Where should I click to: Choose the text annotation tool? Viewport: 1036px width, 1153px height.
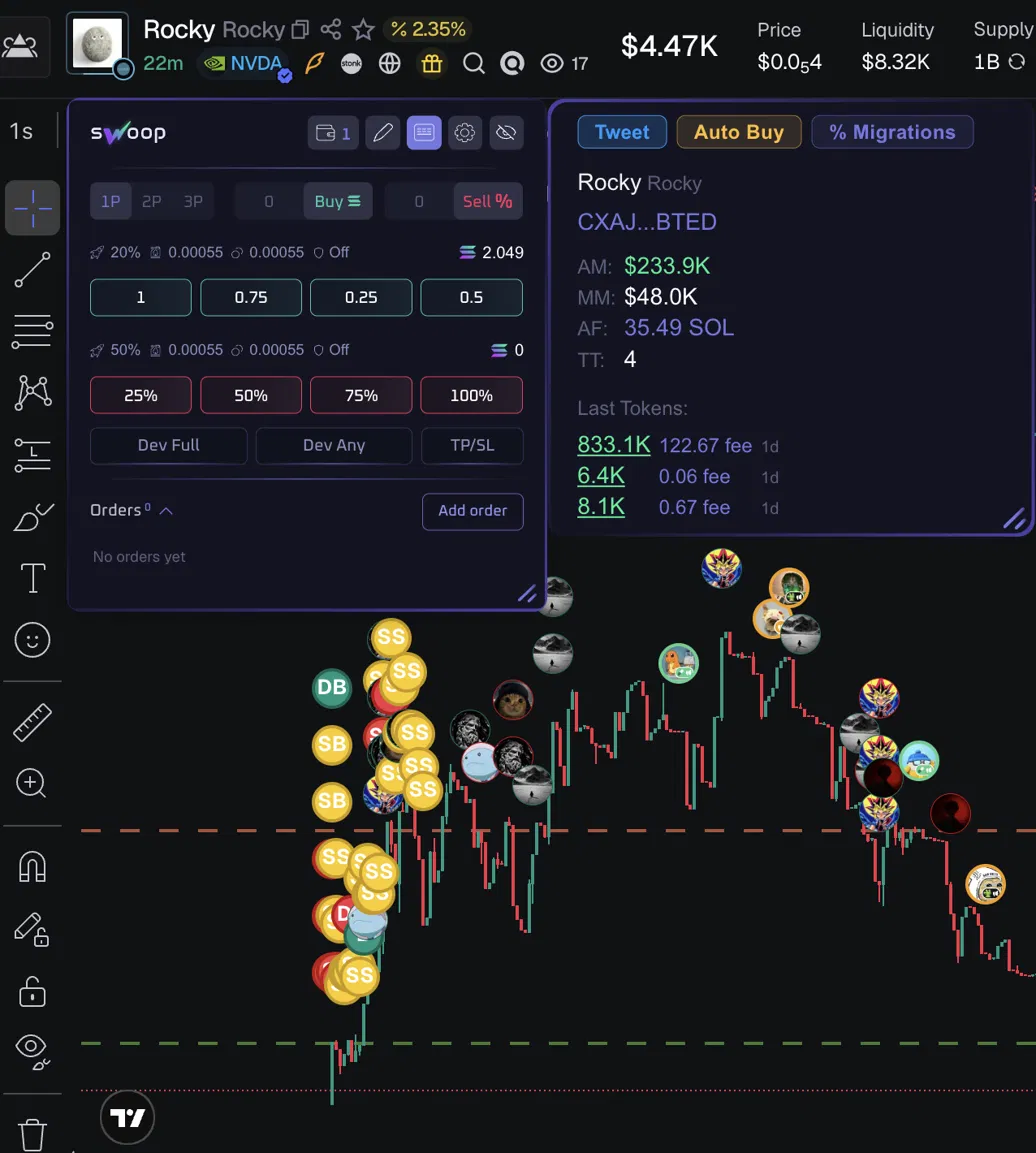pyautogui.click(x=32, y=578)
